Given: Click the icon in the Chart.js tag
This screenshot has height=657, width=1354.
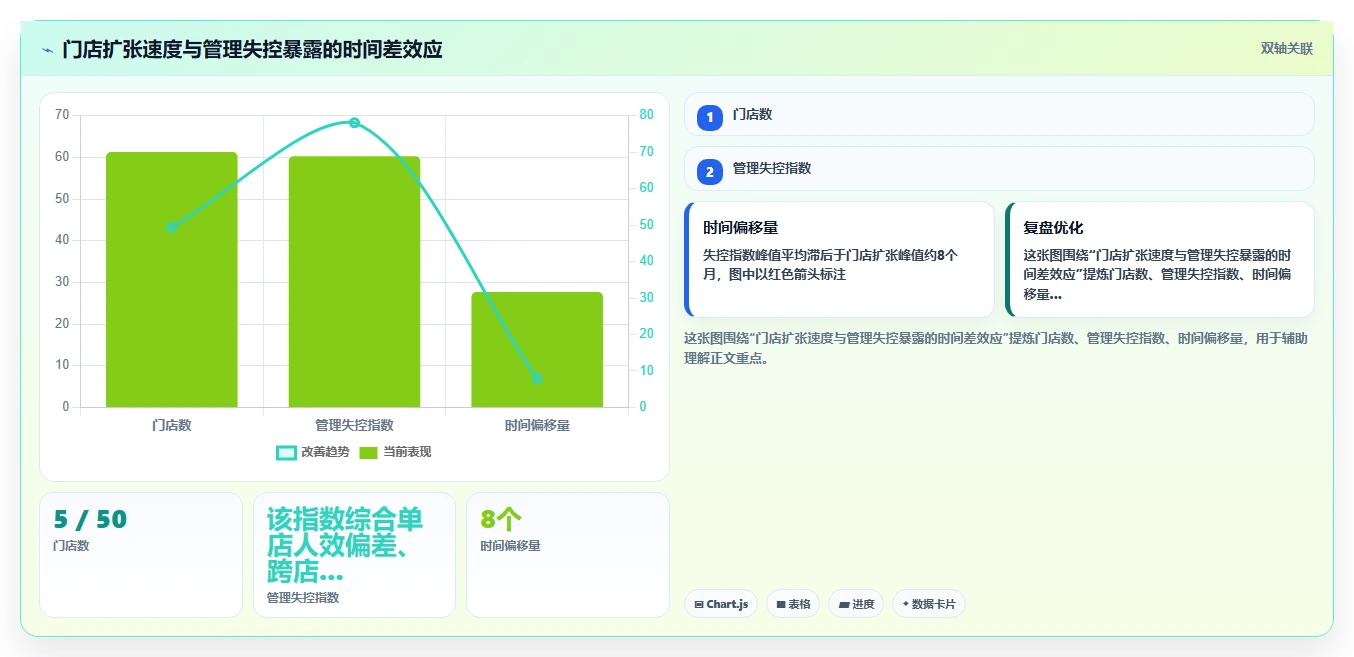Looking at the screenshot, I should [x=699, y=605].
